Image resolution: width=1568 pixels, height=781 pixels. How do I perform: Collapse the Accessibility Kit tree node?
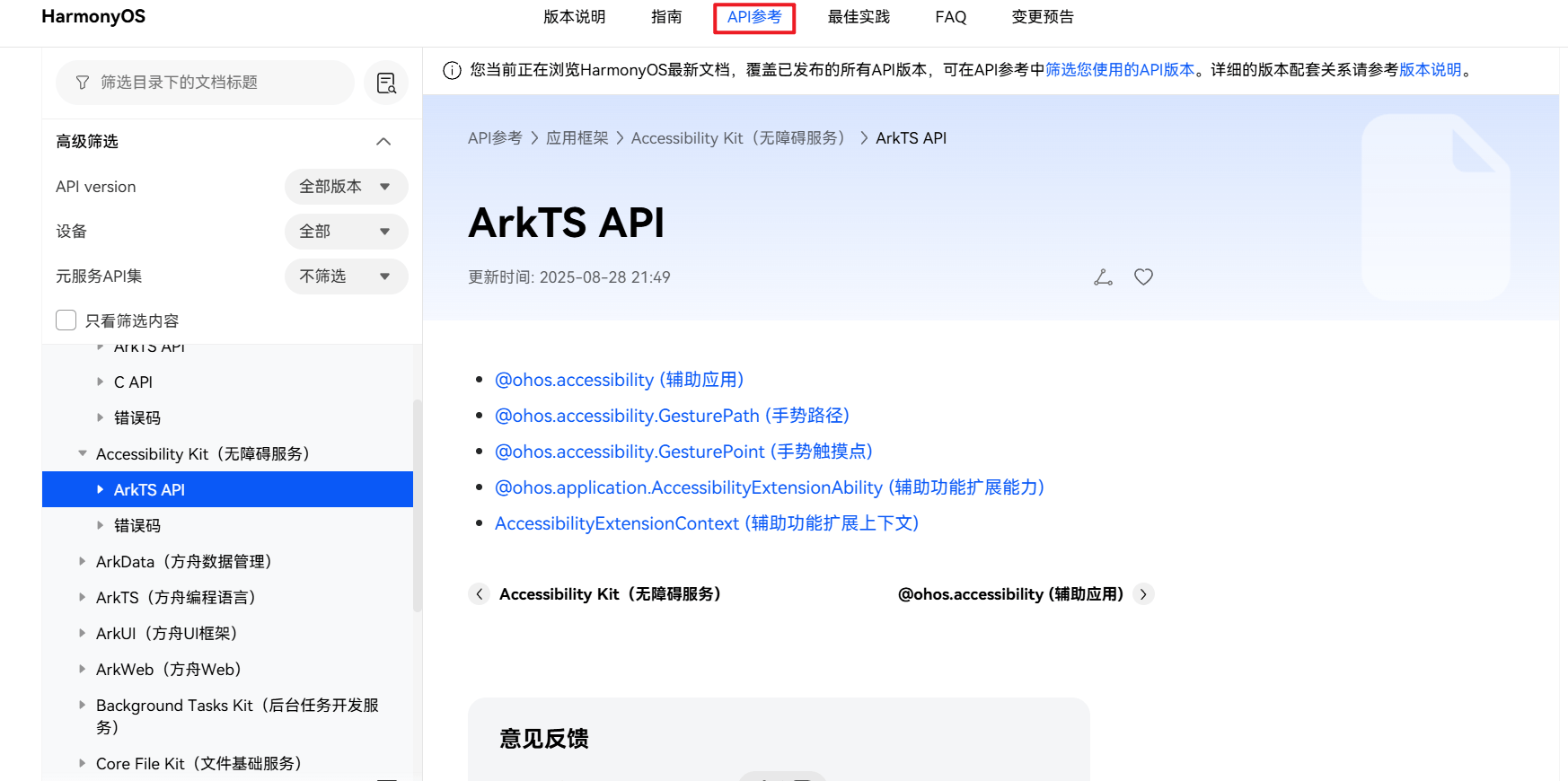(x=82, y=453)
